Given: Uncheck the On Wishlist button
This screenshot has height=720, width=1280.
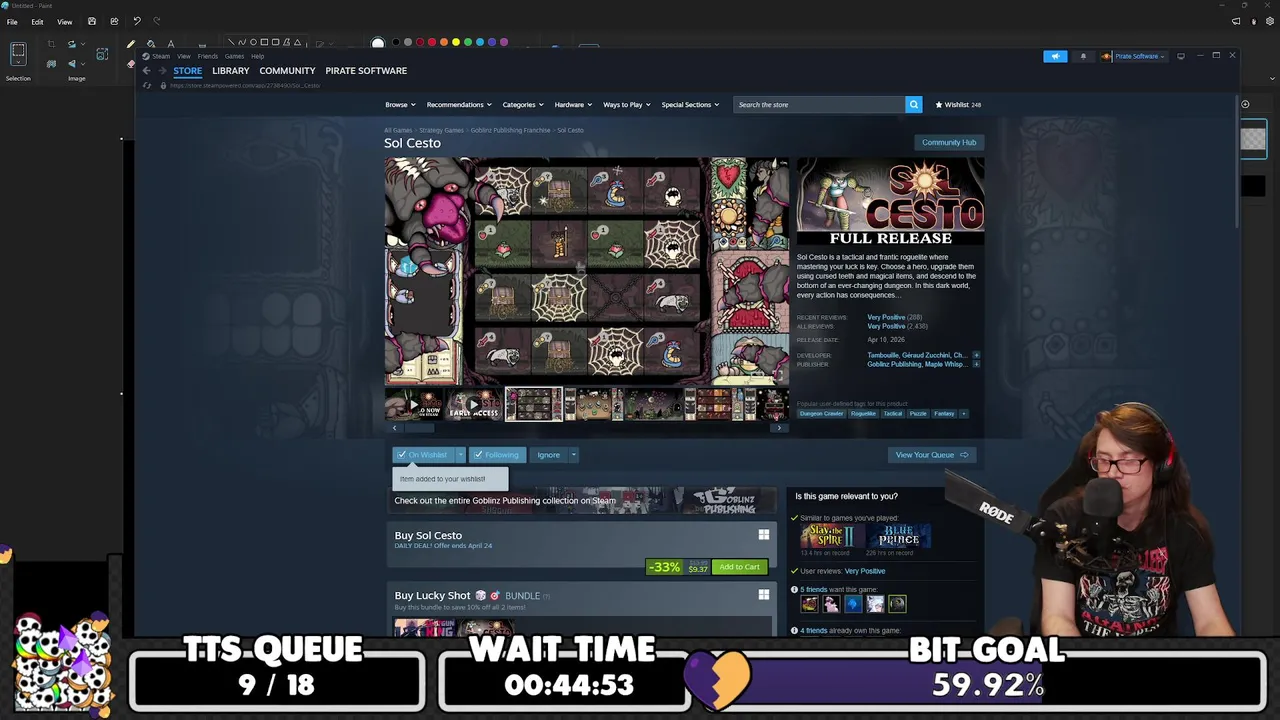Looking at the screenshot, I should pos(421,455).
